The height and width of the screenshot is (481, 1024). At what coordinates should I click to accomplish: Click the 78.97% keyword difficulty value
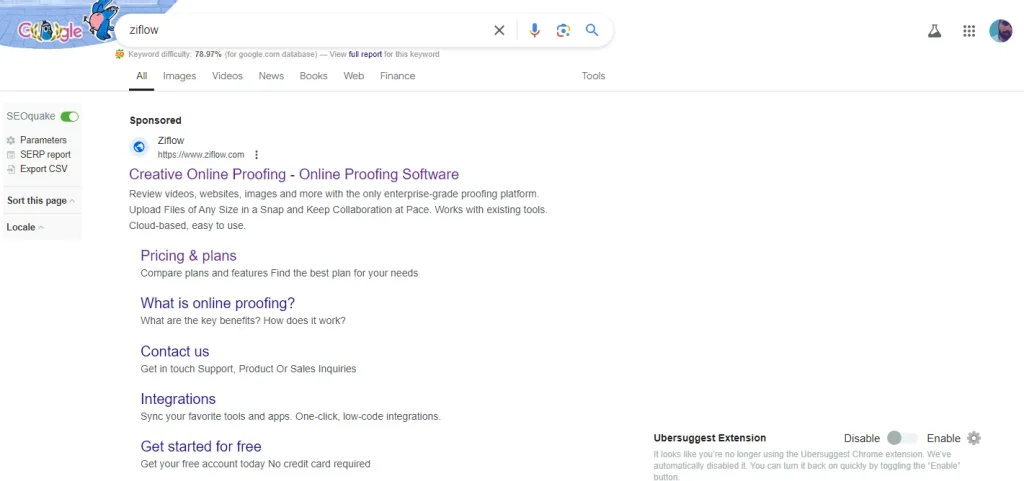[208, 54]
